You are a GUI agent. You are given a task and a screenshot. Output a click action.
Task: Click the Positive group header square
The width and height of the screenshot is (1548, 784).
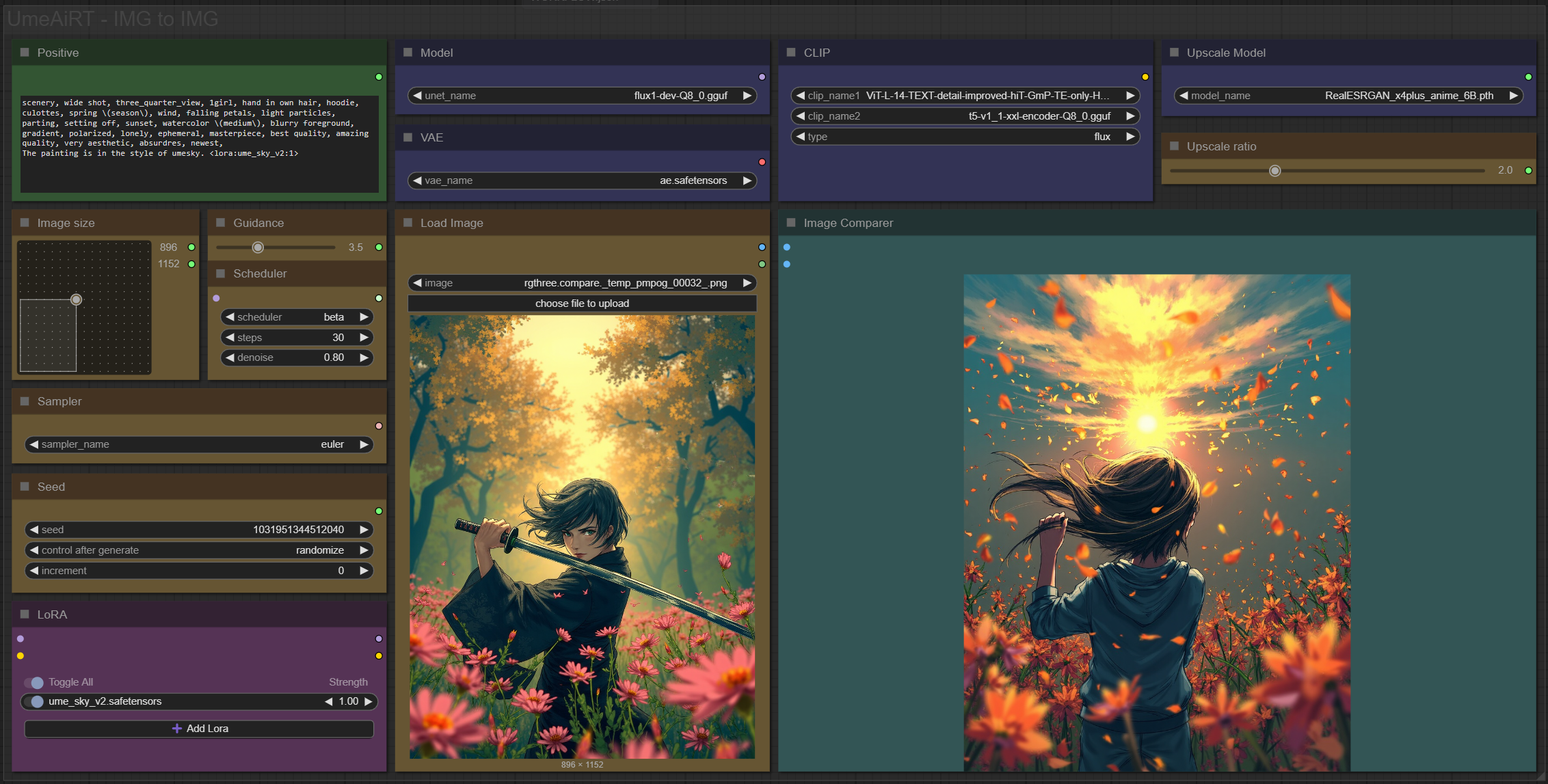(25, 53)
